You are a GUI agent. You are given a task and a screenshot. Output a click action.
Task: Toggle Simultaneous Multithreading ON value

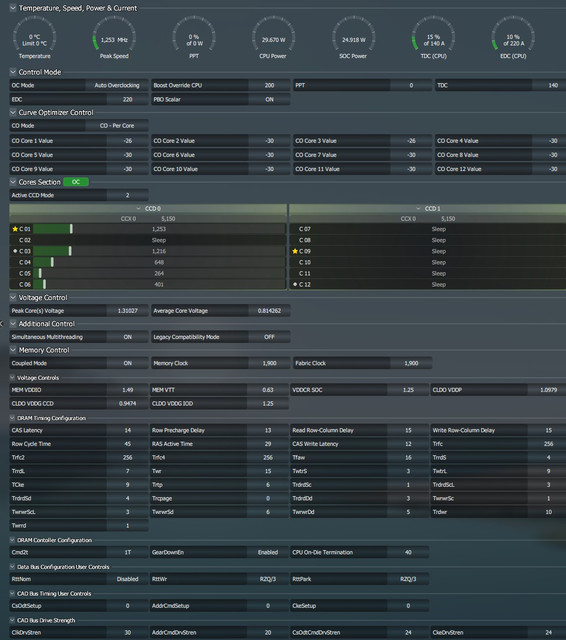pos(128,337)
